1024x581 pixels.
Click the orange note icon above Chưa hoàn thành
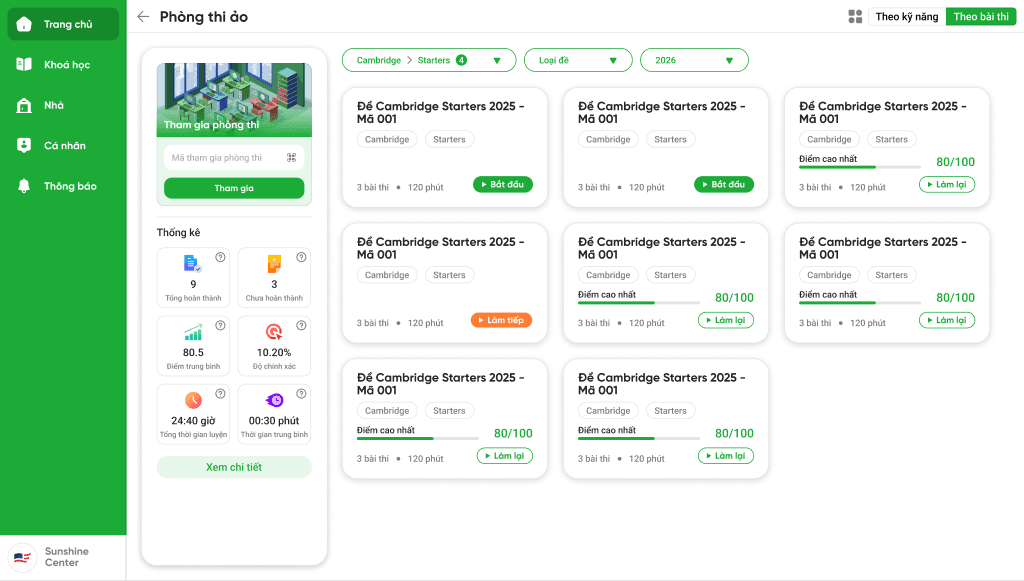click(x=274, y=264)
